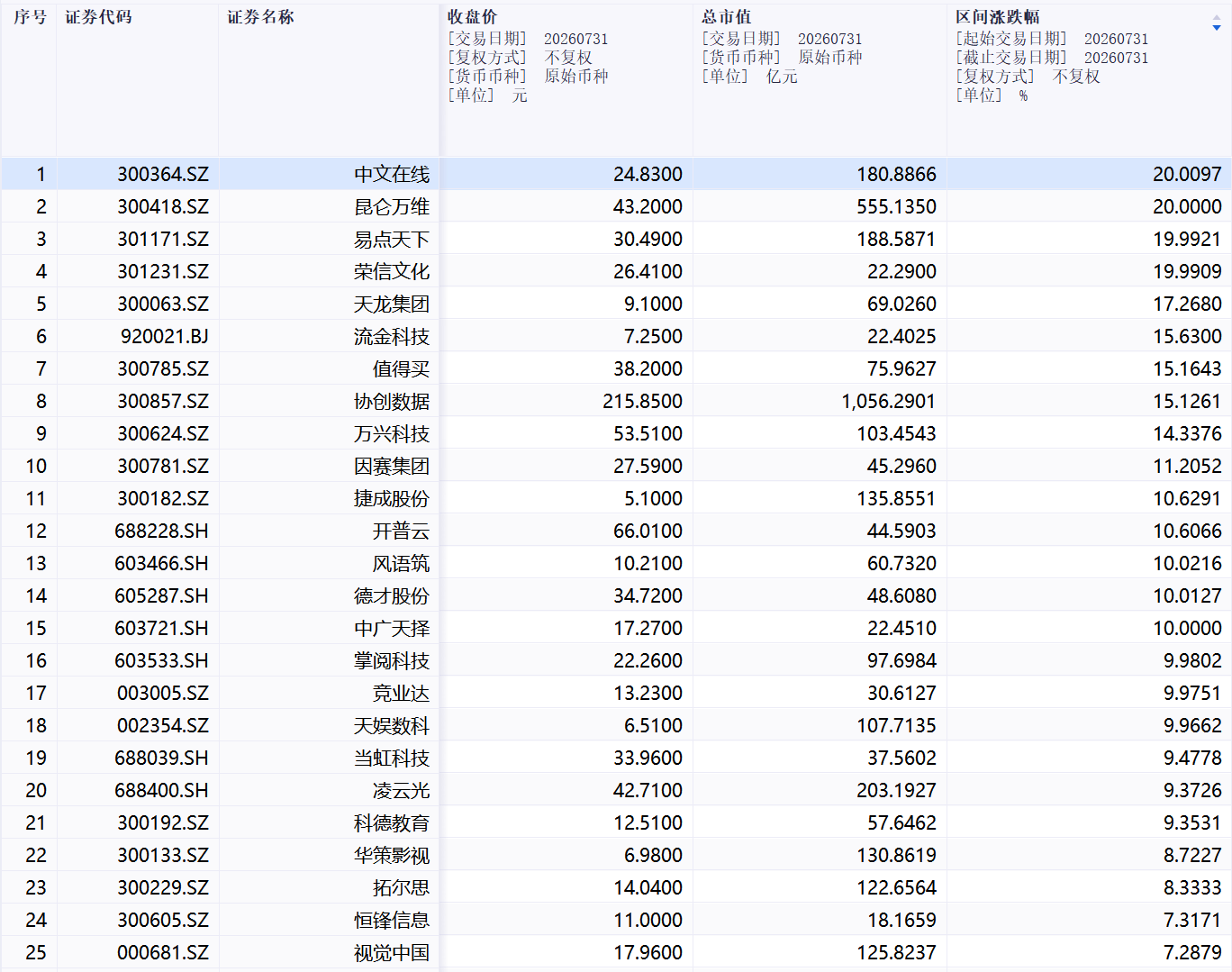Click the 荣信文化 name cell

click(x=392, y=271)
